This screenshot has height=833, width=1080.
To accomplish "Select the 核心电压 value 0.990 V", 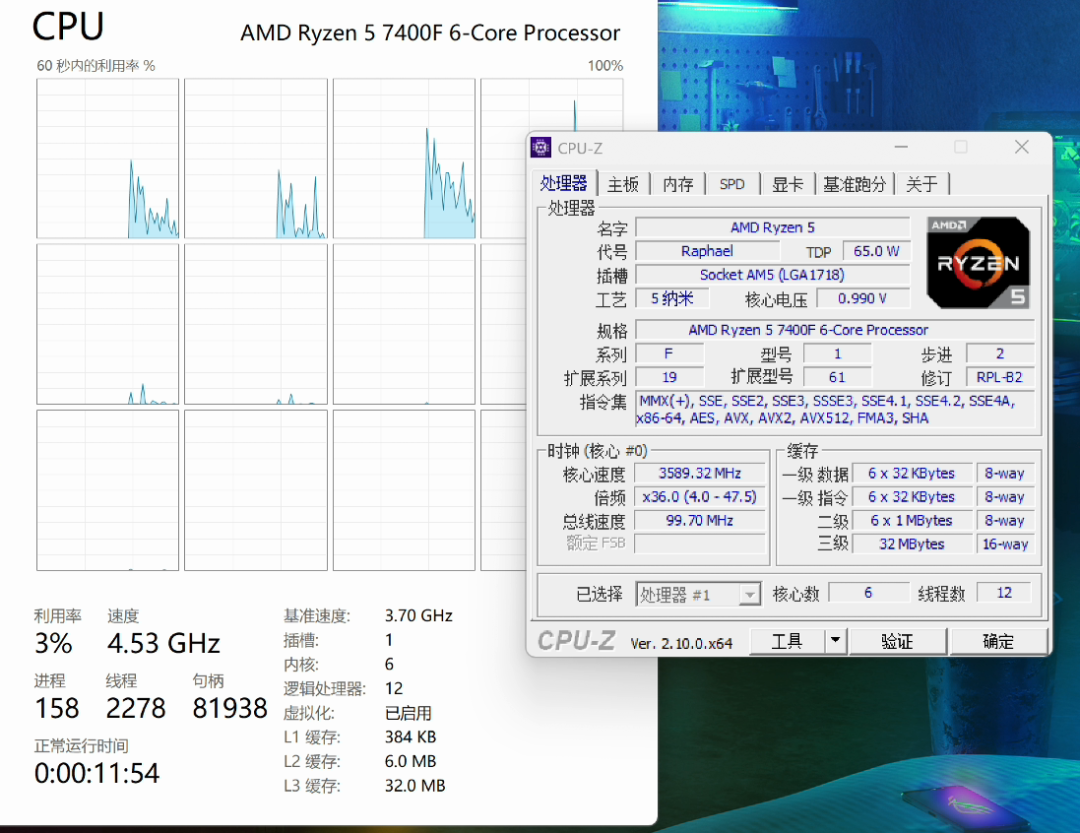I will point(862,298).
